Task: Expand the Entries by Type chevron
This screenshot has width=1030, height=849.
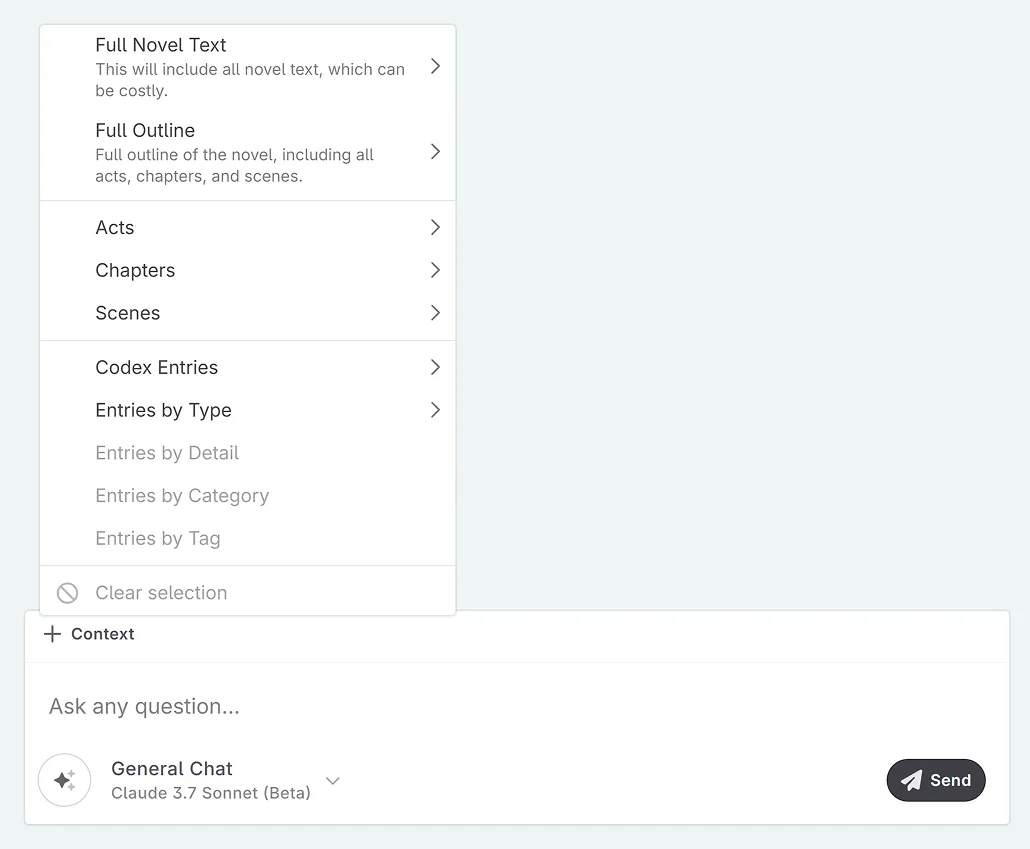Action: [x=435, y=410]
